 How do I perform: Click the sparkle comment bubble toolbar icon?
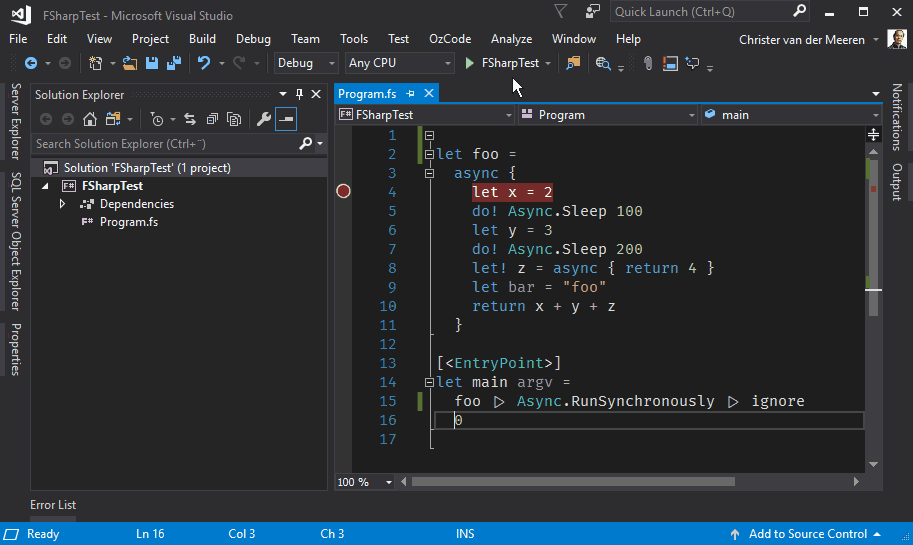click(692, 63)
